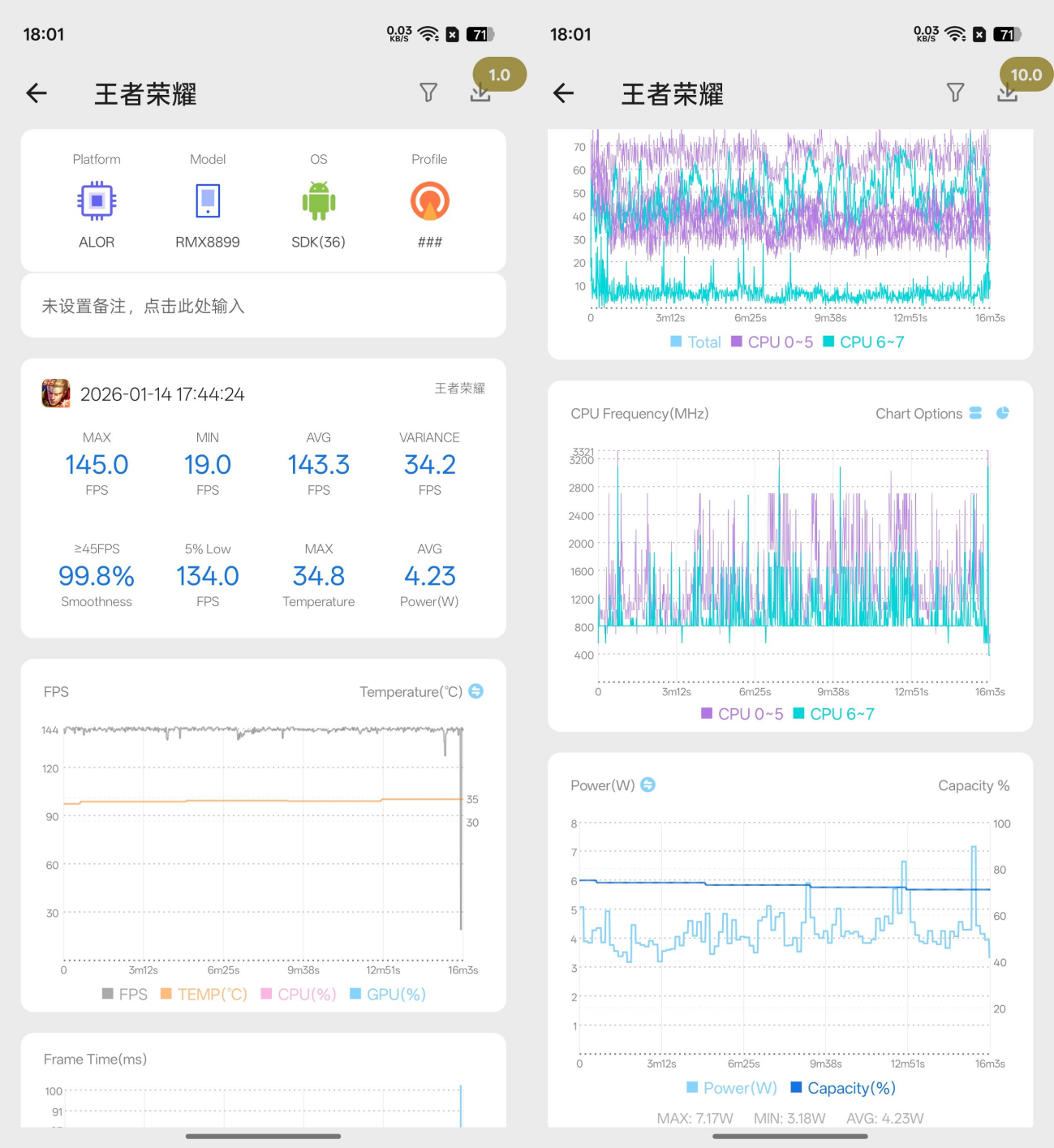
Task: Tap the download icon with 10.0 badge
Action: 1007,92
